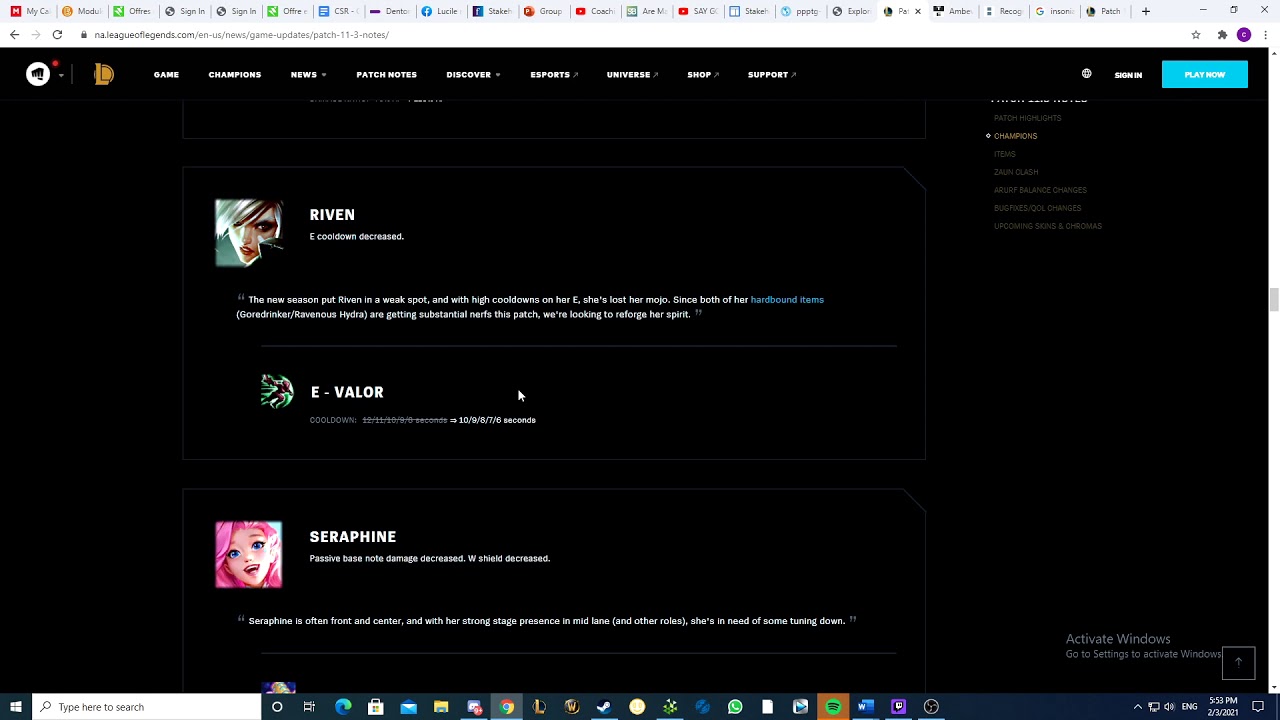Viewport: 1280px width, 720px height.
Task: Open Cortana circle on taskbar
Action: point(277,707)
